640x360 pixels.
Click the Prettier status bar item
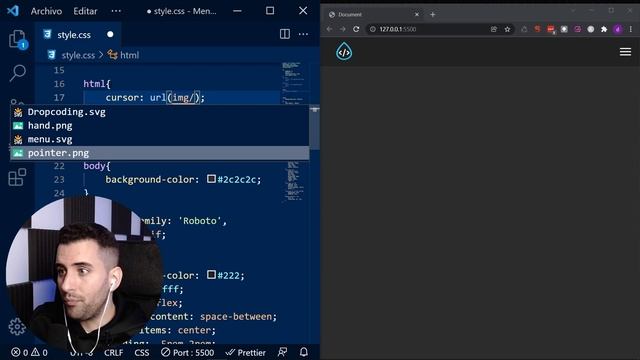245,352
